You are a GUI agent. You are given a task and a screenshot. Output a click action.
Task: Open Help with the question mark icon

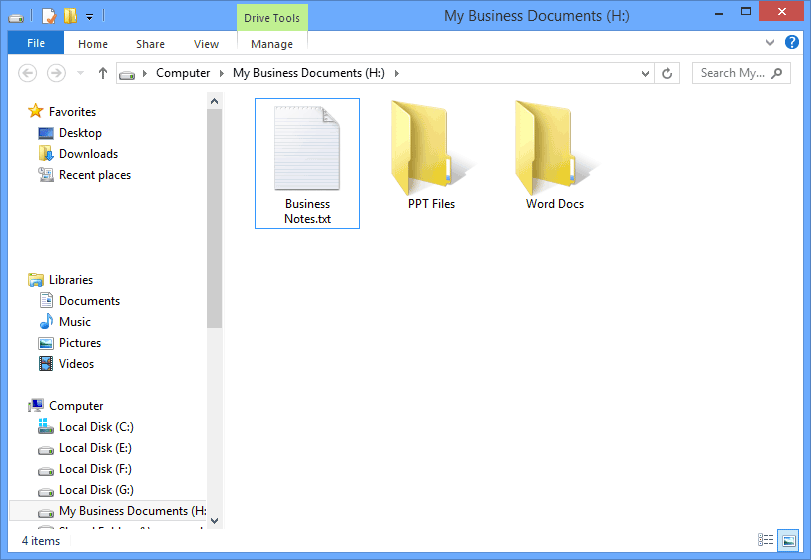coord(792,42)
